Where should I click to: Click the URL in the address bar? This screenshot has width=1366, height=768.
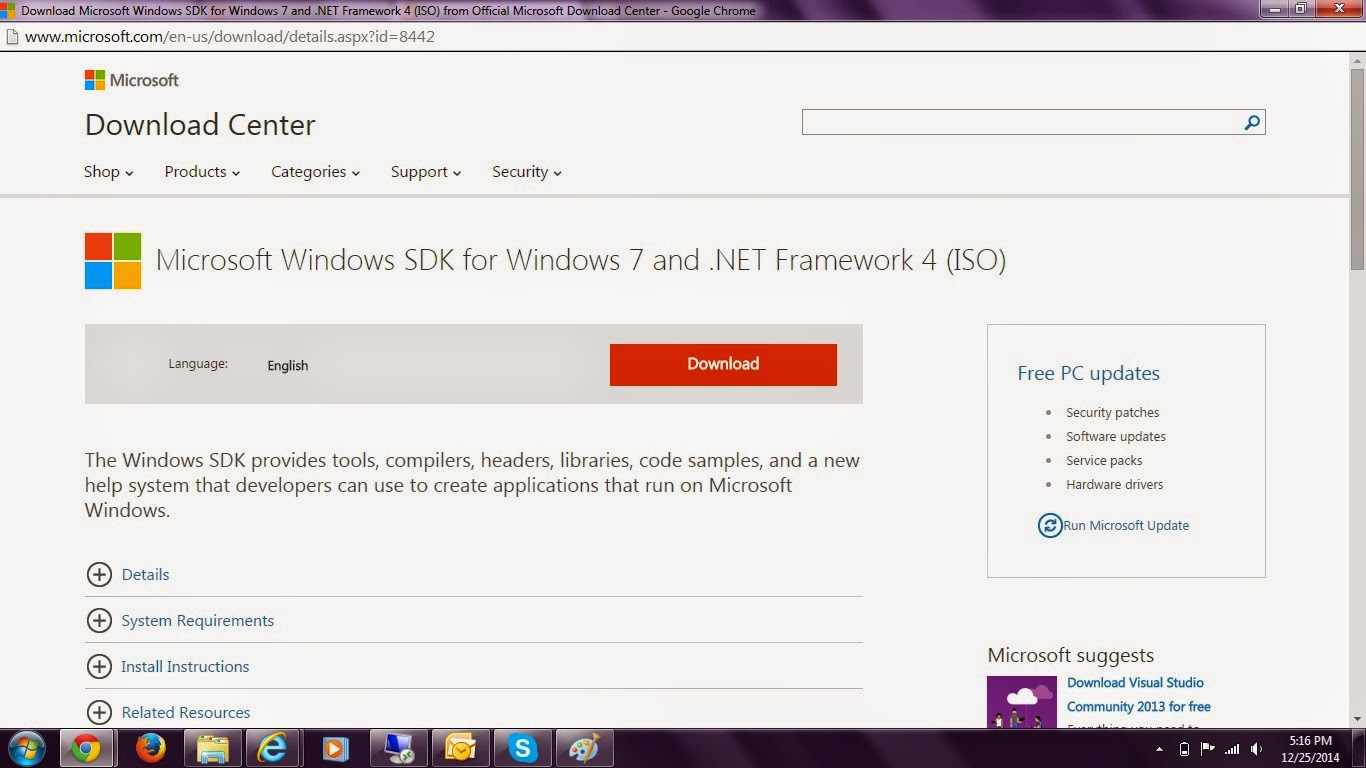tap(230, 37)
